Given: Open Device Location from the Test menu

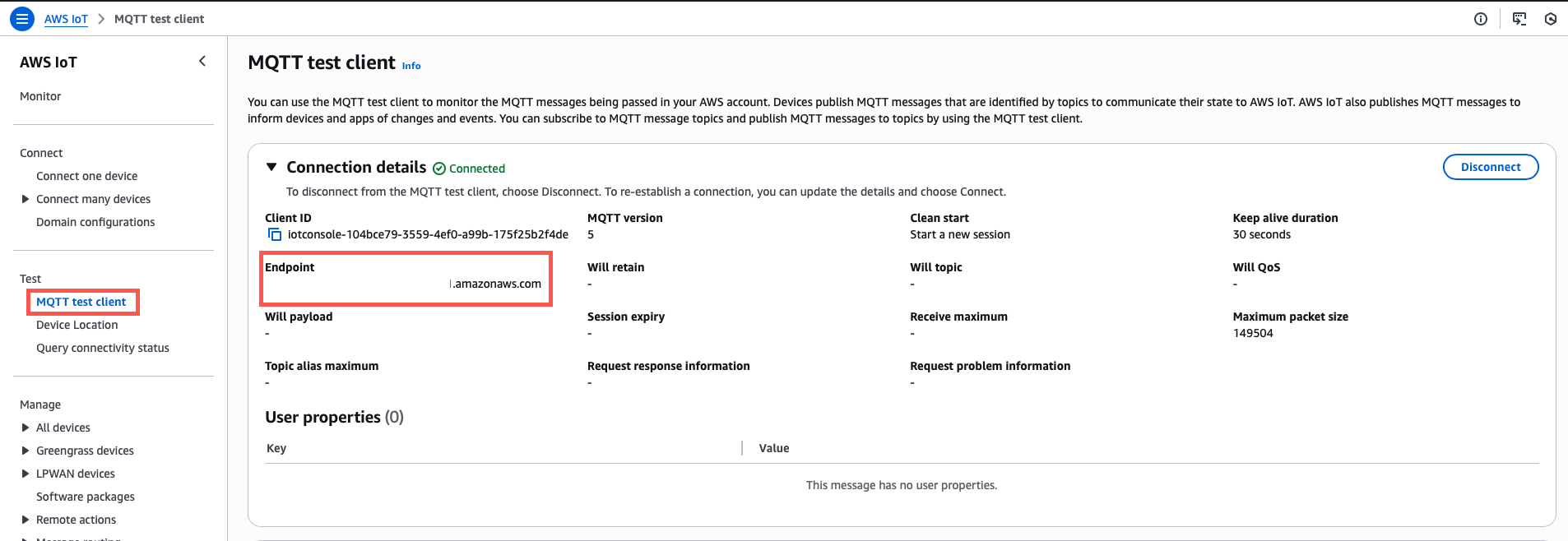Looking at the screenshot, I should tap(77, 325).
